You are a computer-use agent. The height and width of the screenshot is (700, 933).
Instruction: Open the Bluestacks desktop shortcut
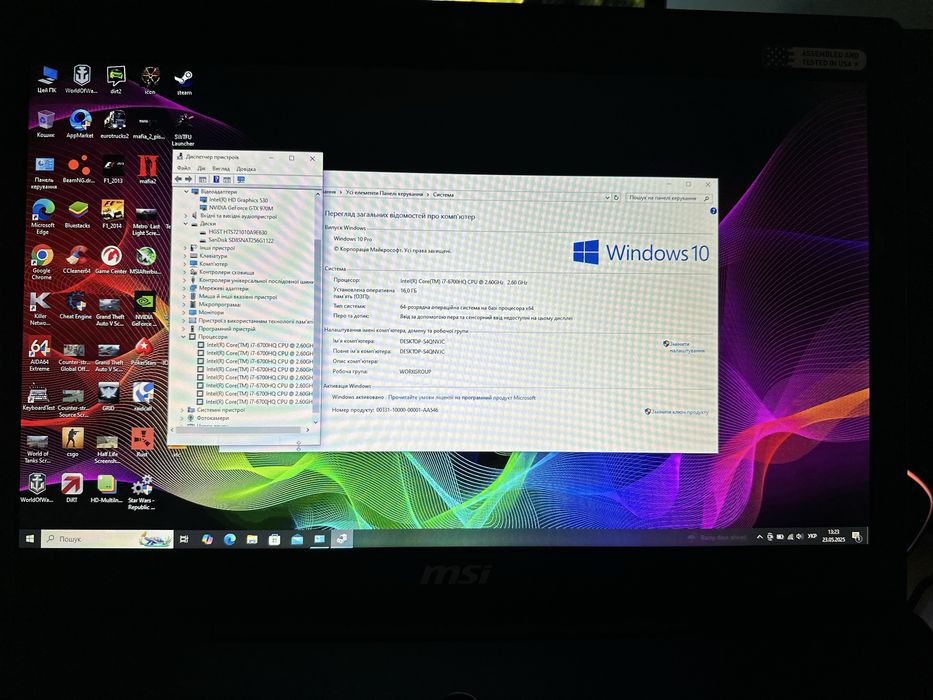77,215
